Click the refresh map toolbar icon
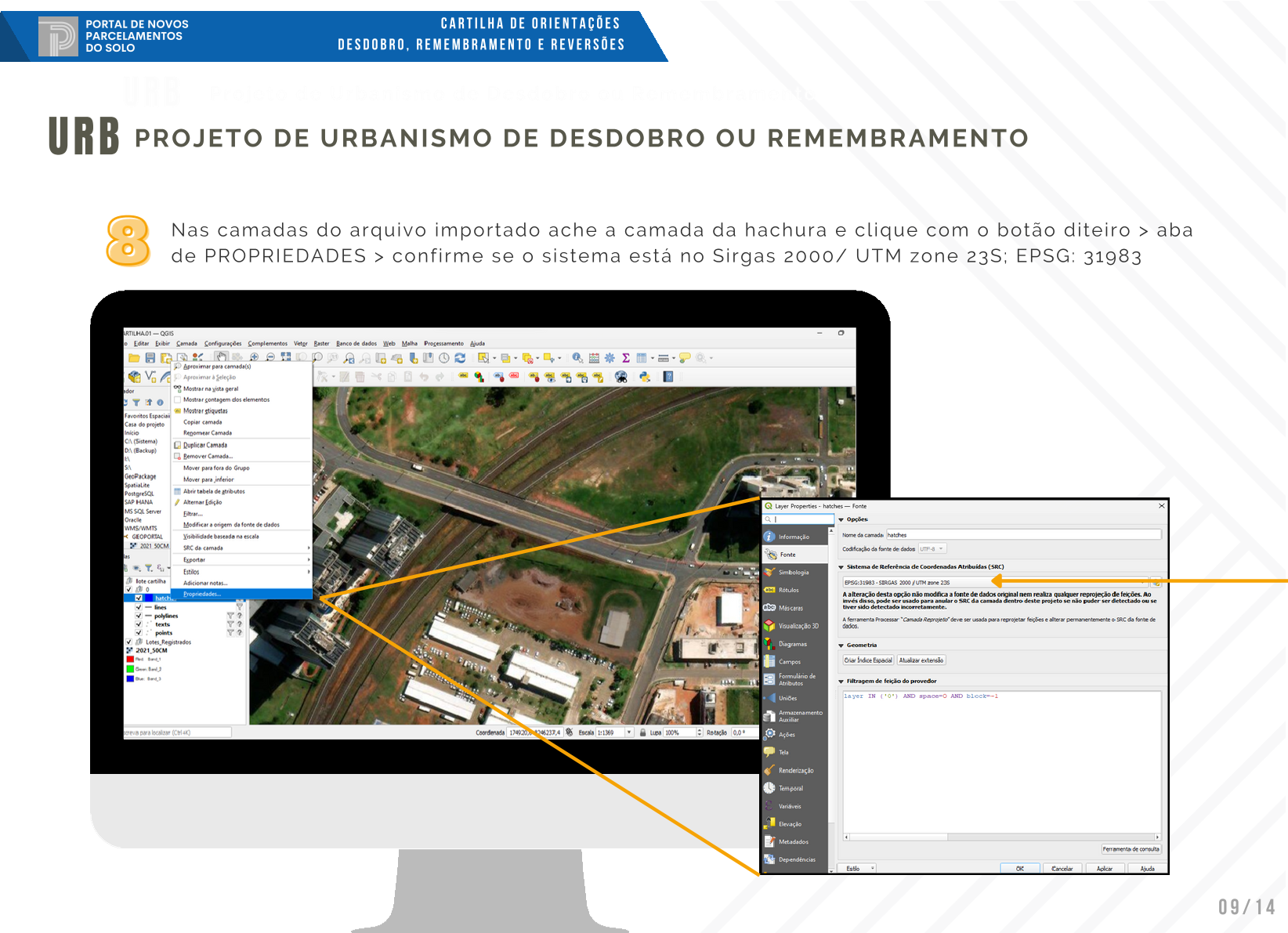 pos(460,358)
